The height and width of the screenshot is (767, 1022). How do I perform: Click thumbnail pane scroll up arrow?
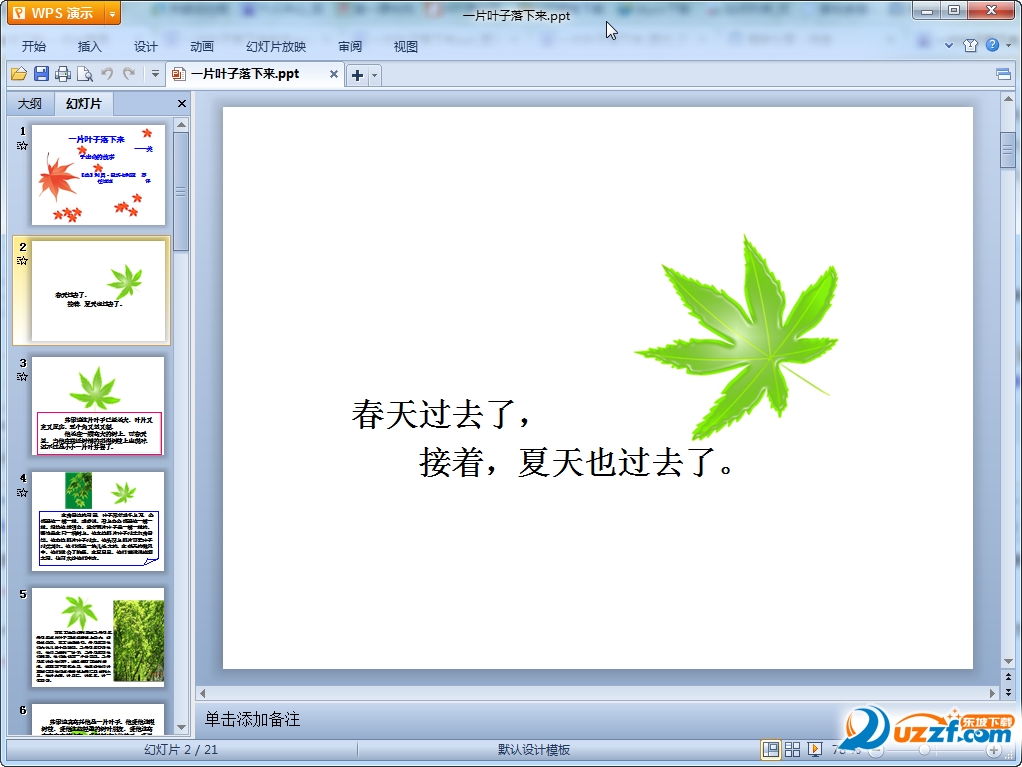coord(182,124)
